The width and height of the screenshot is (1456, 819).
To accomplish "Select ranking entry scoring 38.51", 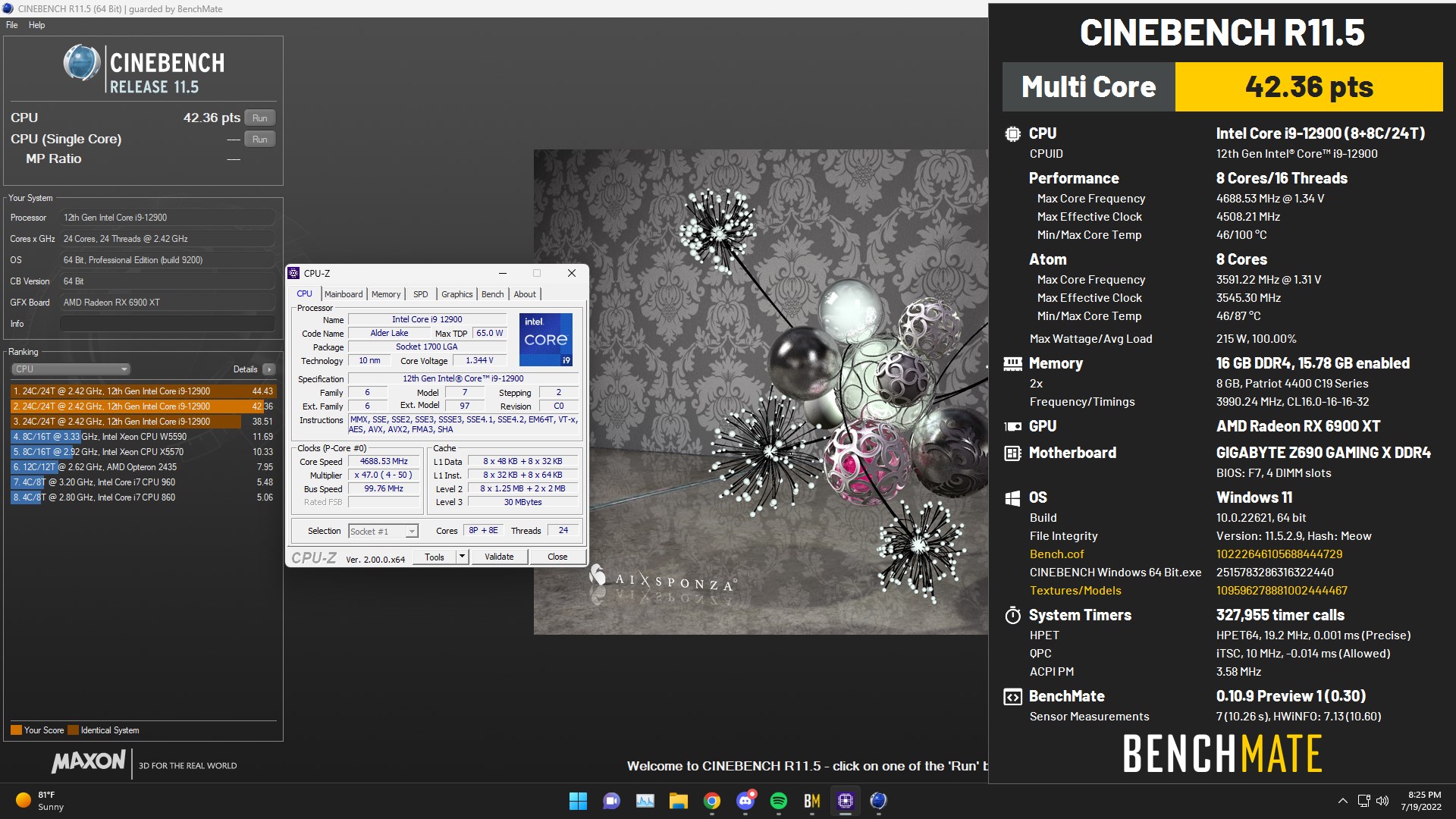I will tap(143, 422).
